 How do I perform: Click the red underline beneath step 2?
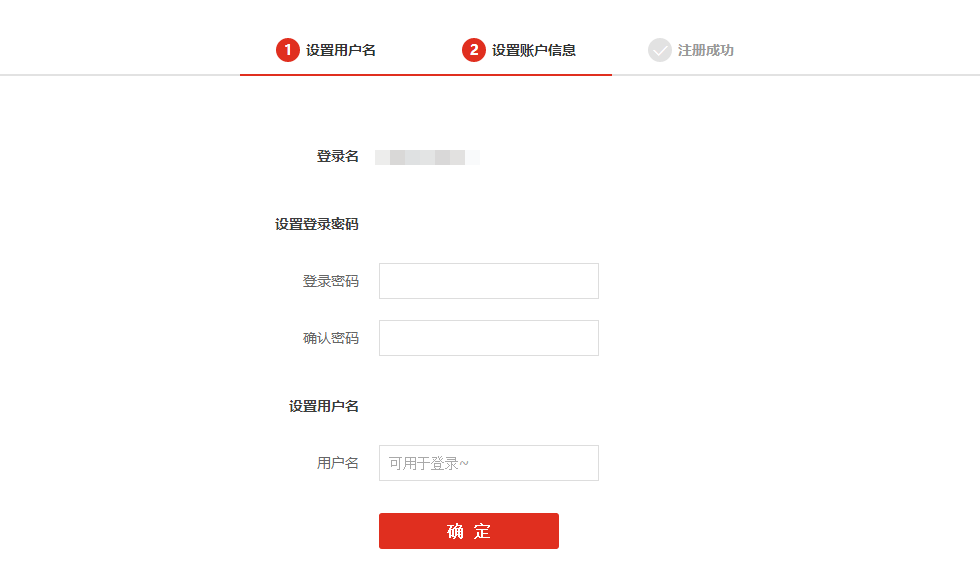click(x=519, y=75)
